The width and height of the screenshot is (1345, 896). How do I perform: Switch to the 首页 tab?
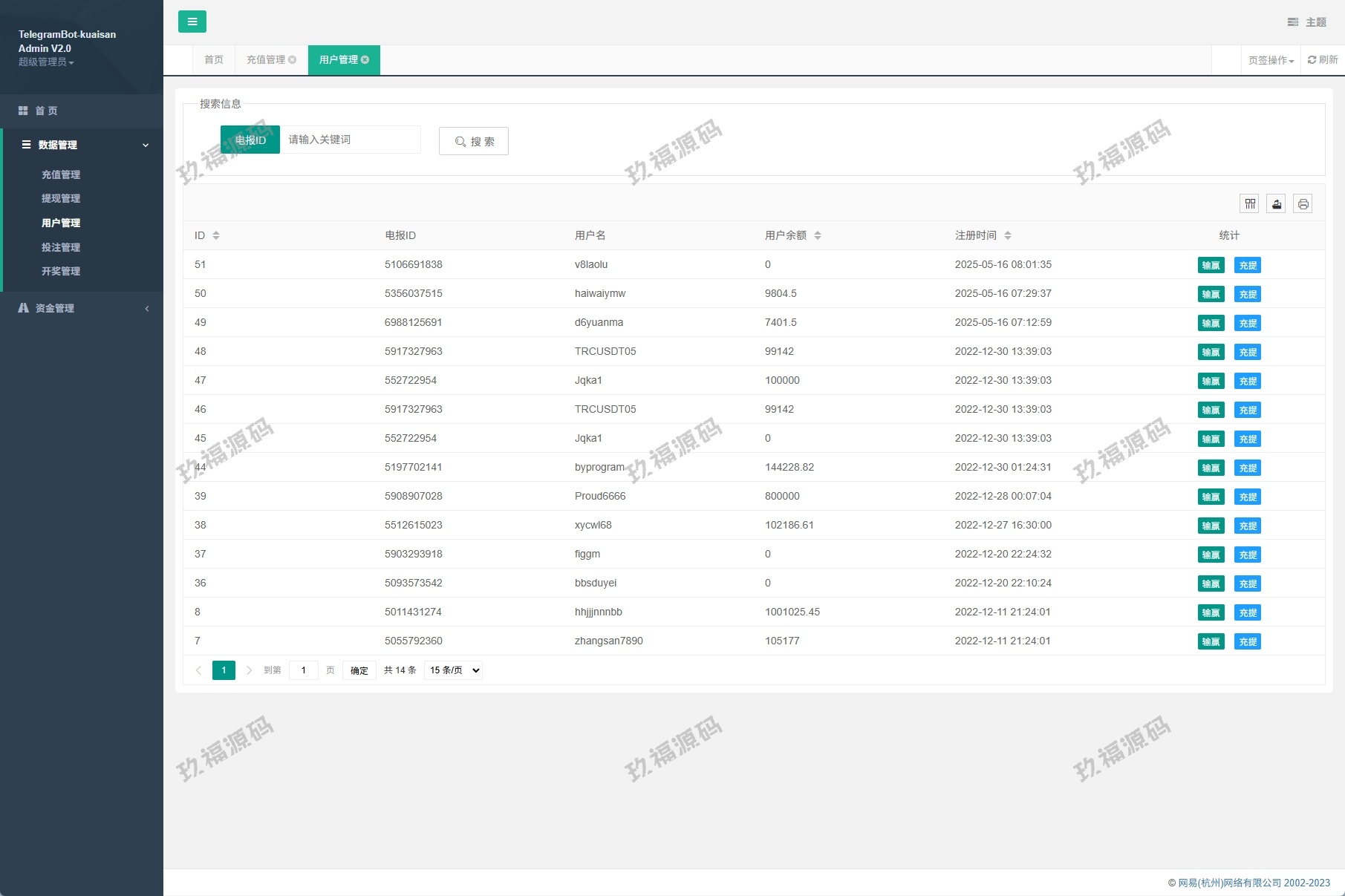click(x=214, y=59)
